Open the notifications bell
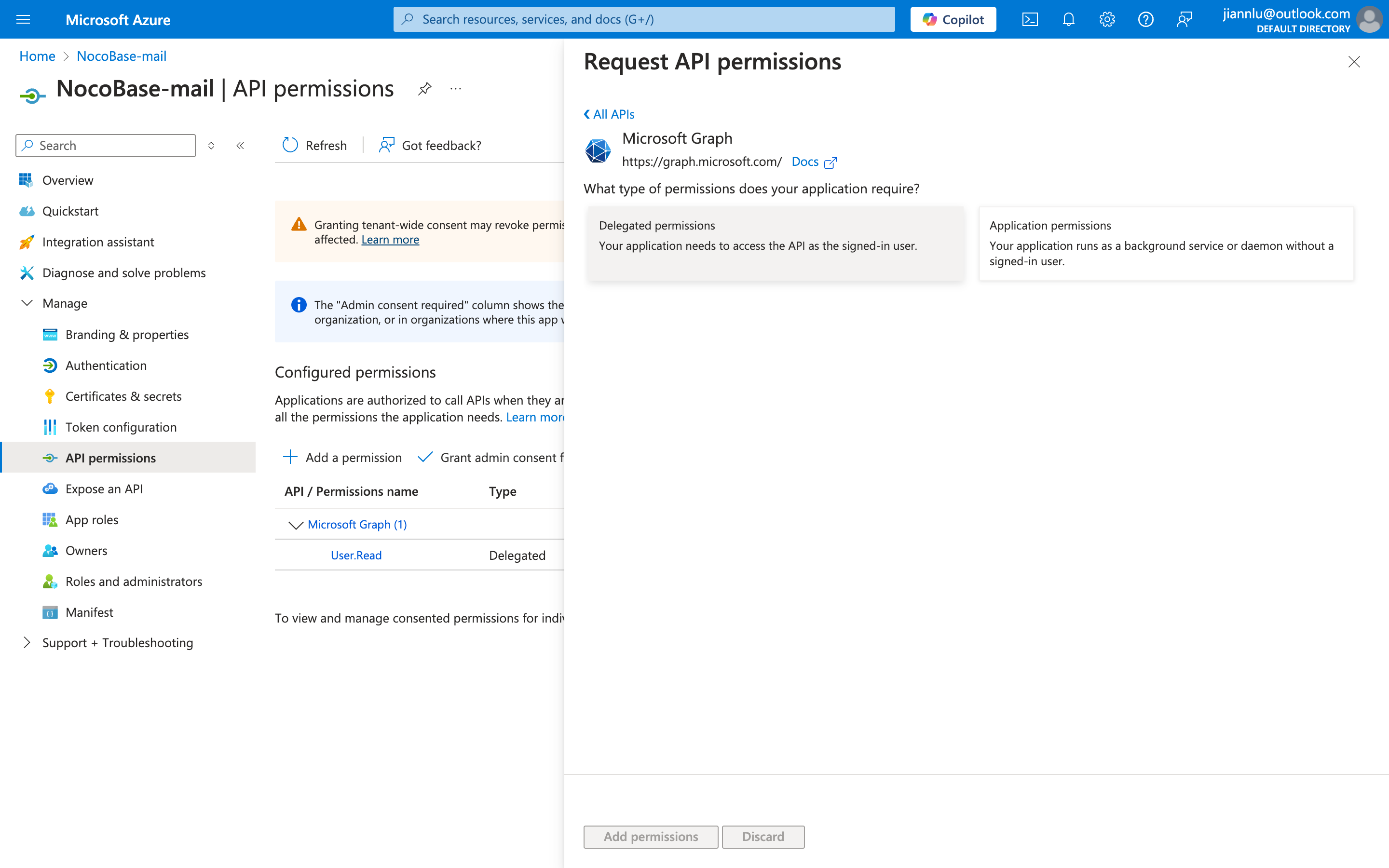The height and width of the screenshot is (868, 1389). [x=1068, y=19]
